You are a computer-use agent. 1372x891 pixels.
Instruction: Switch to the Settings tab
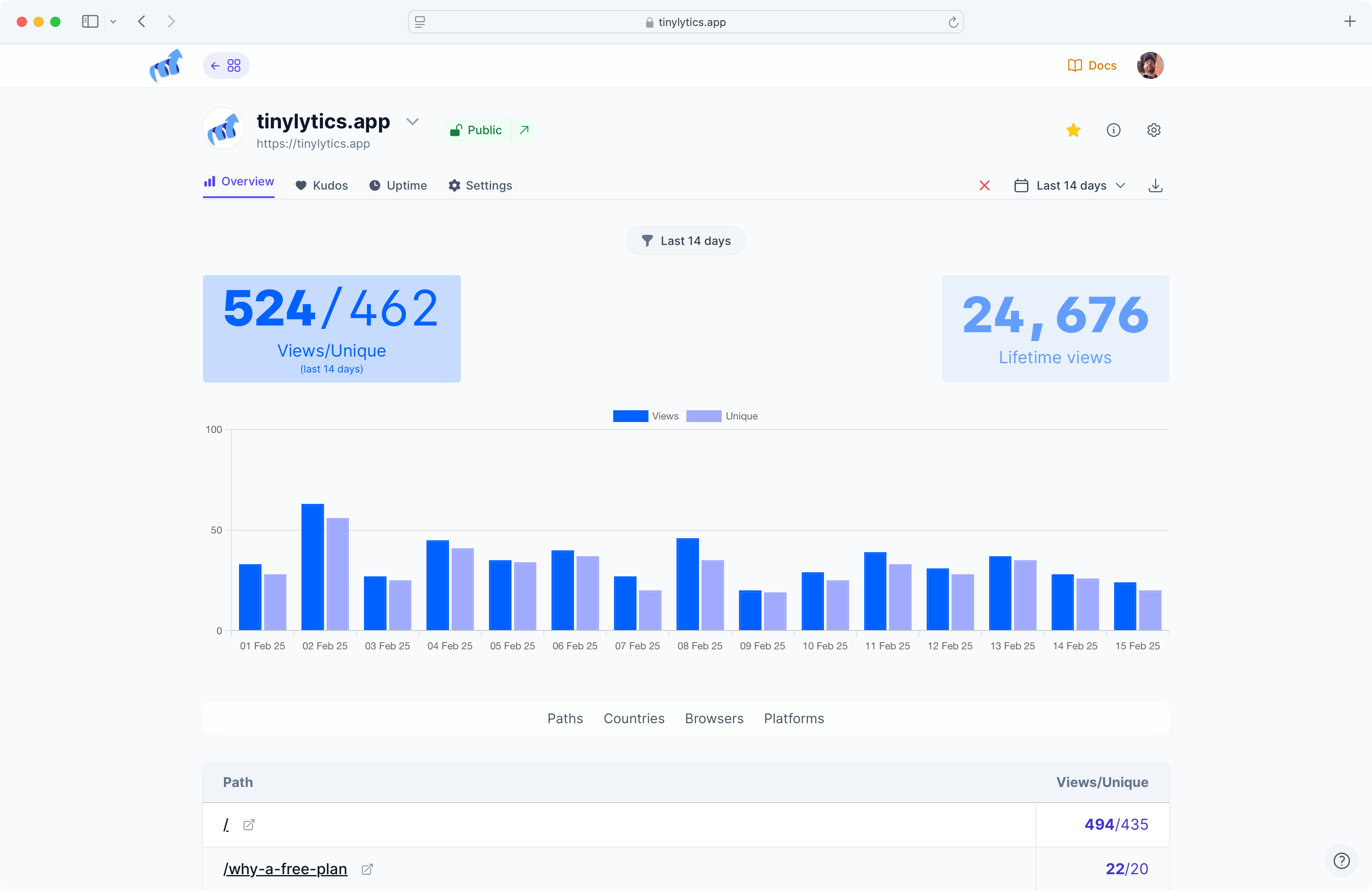pos(480,186)
